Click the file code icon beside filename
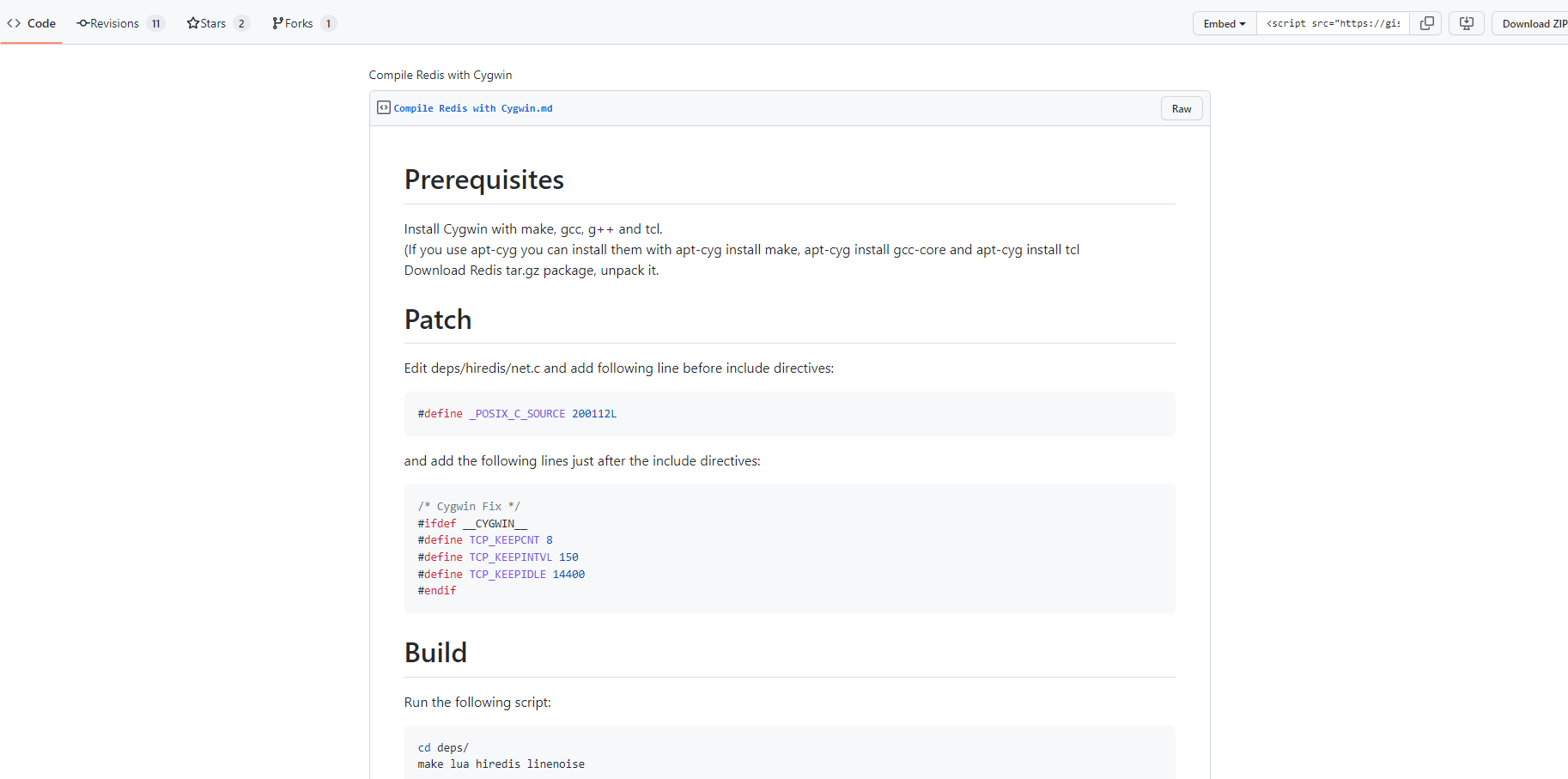The width and height of the screenshot is (1568, 779). coord(384,107)
